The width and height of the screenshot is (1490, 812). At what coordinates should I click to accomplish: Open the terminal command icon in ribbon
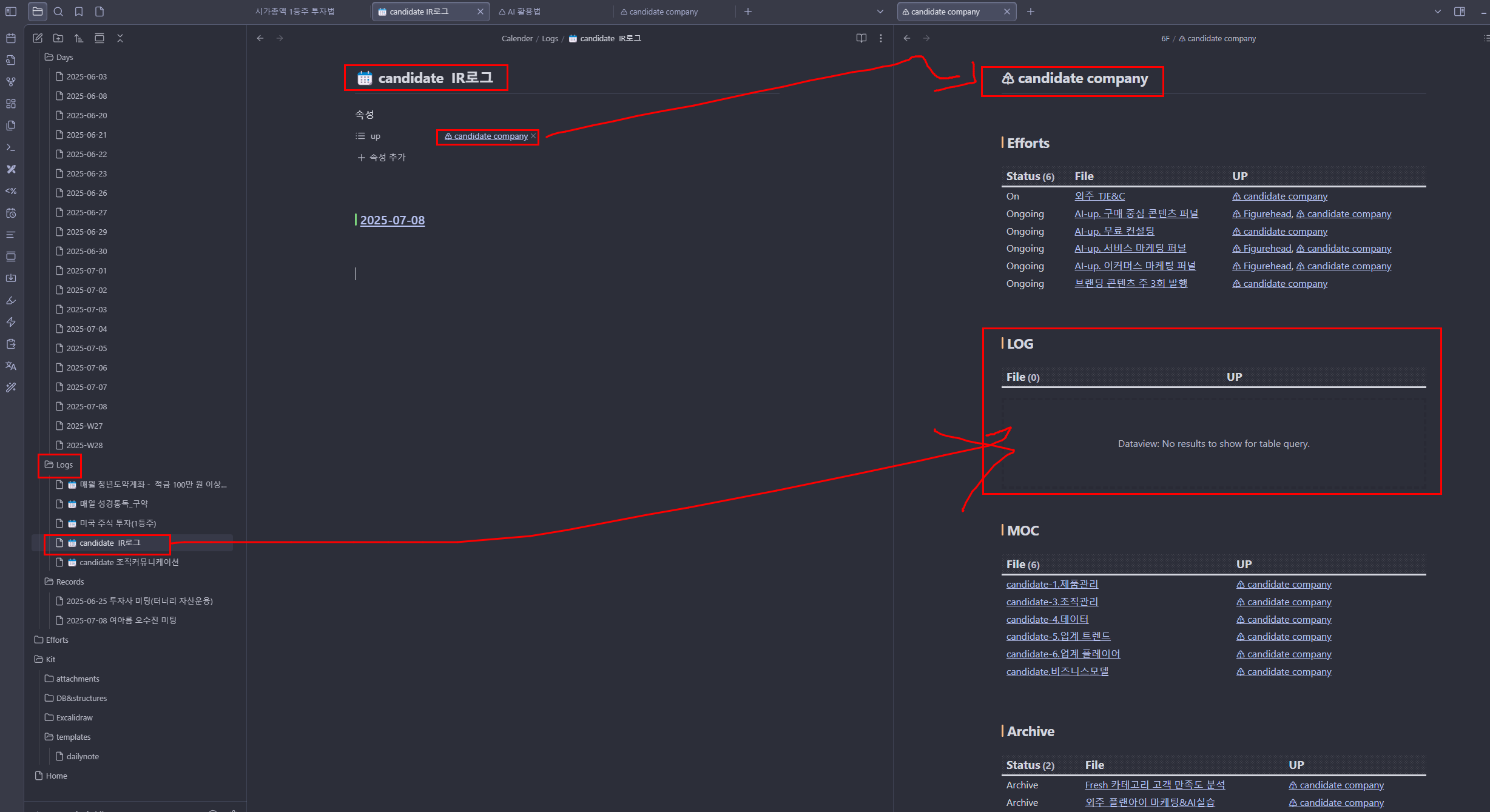pyautogui.click(x=11, y=147)
